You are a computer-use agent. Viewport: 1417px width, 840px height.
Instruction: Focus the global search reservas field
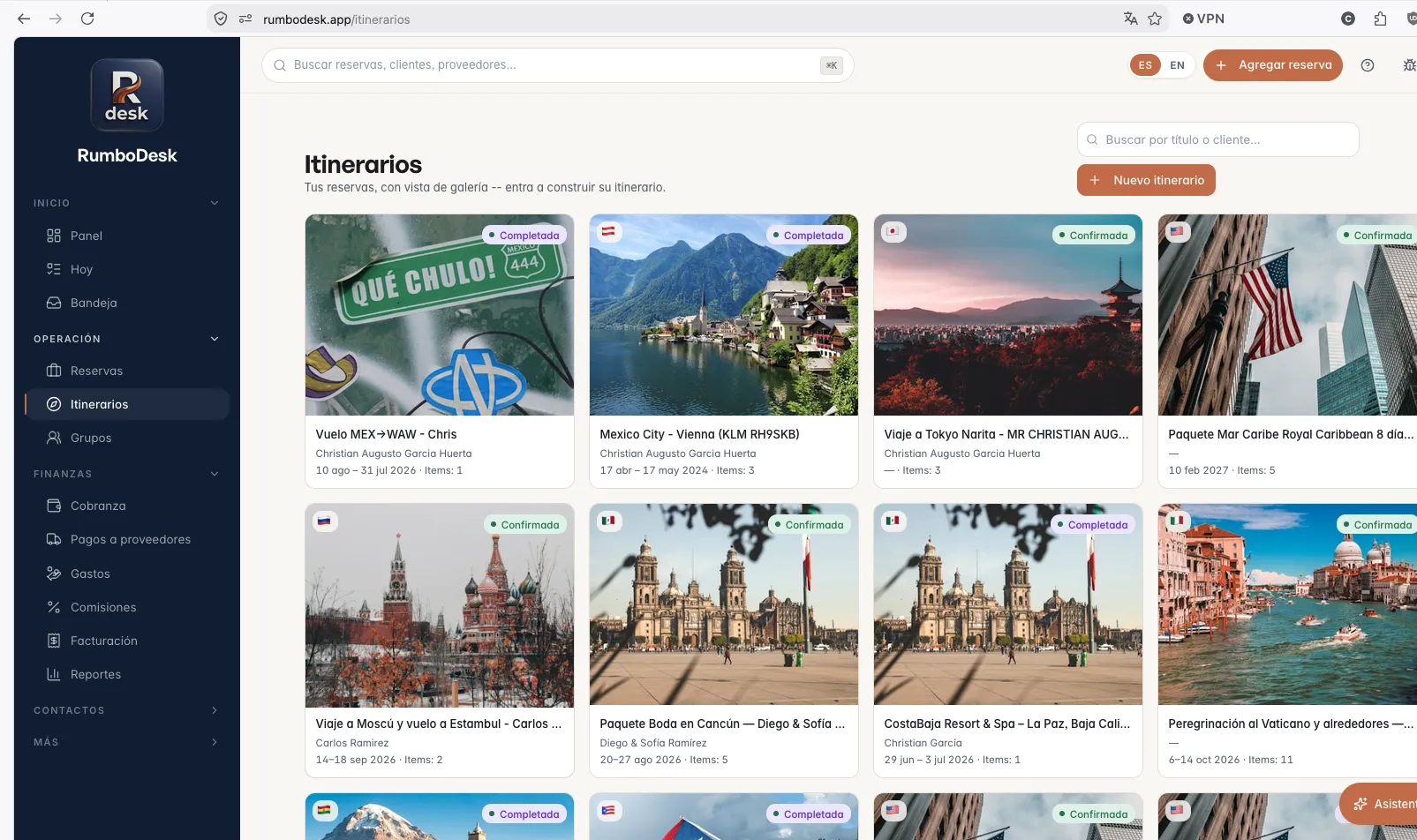(x=557, y=65)
